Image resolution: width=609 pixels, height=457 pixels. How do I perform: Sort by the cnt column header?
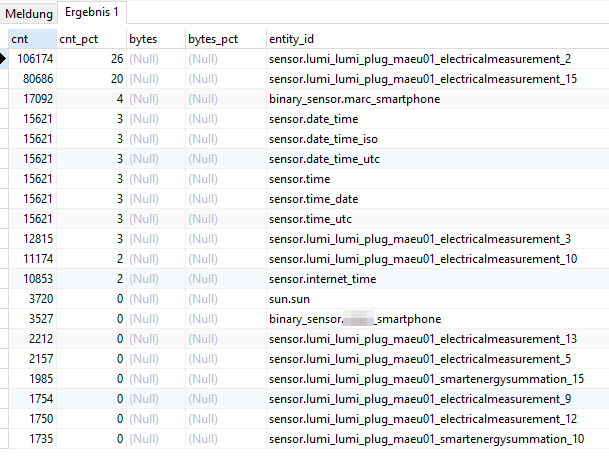pyautogui.click(x=33, y=39)
